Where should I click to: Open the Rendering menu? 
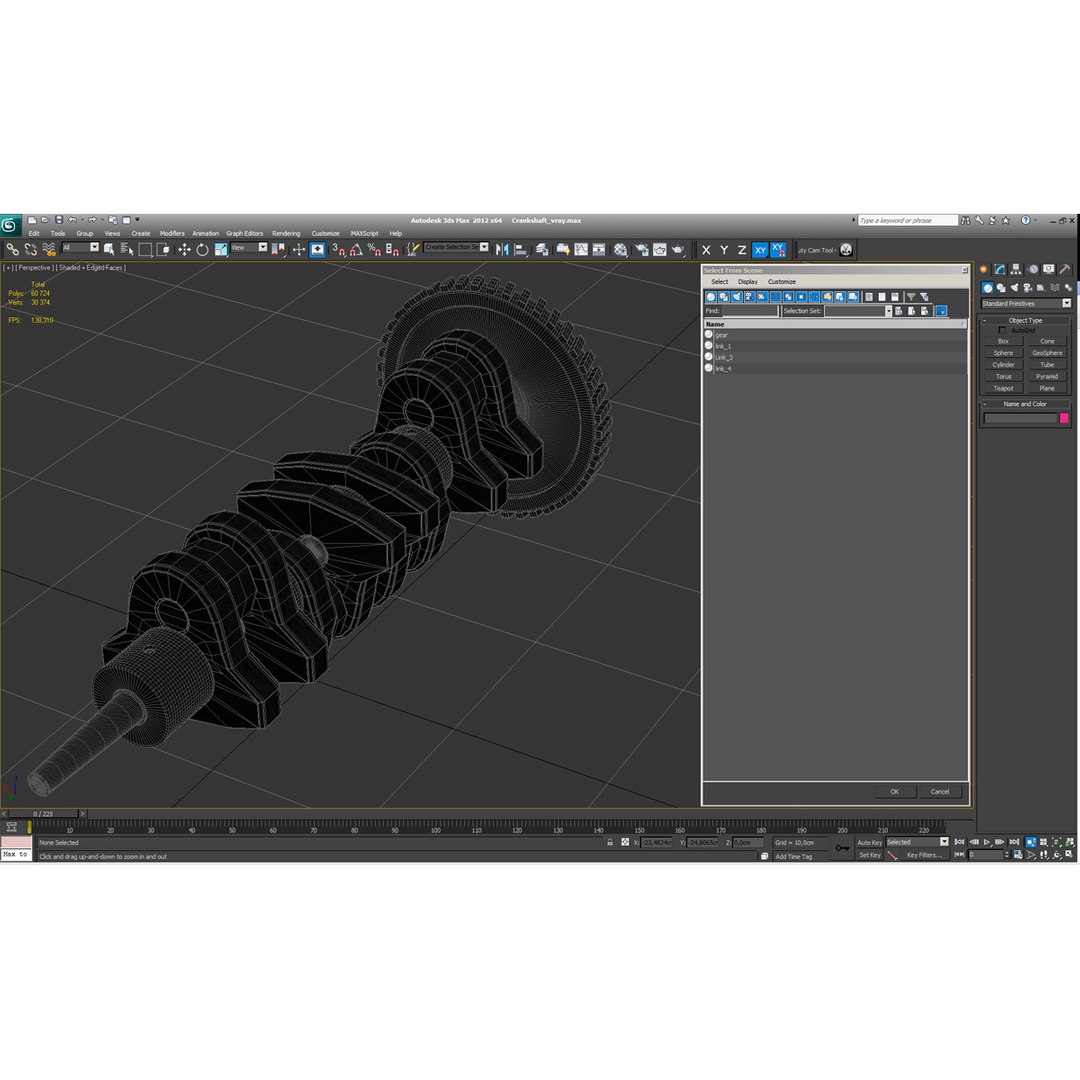[x=286, y=233]
